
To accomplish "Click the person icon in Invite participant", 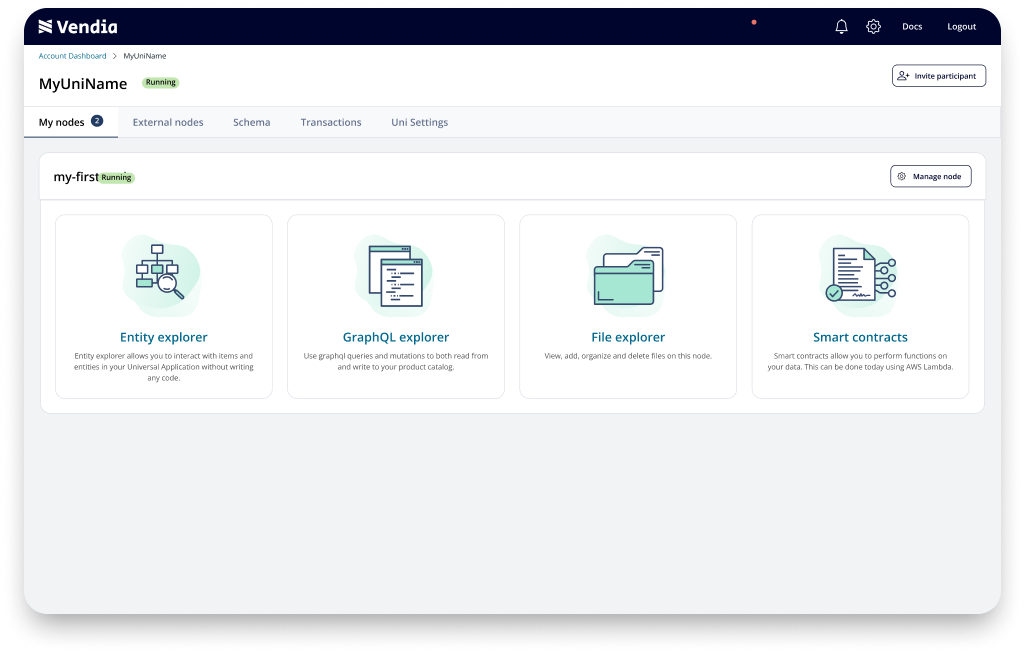I will tap(903, 76).
